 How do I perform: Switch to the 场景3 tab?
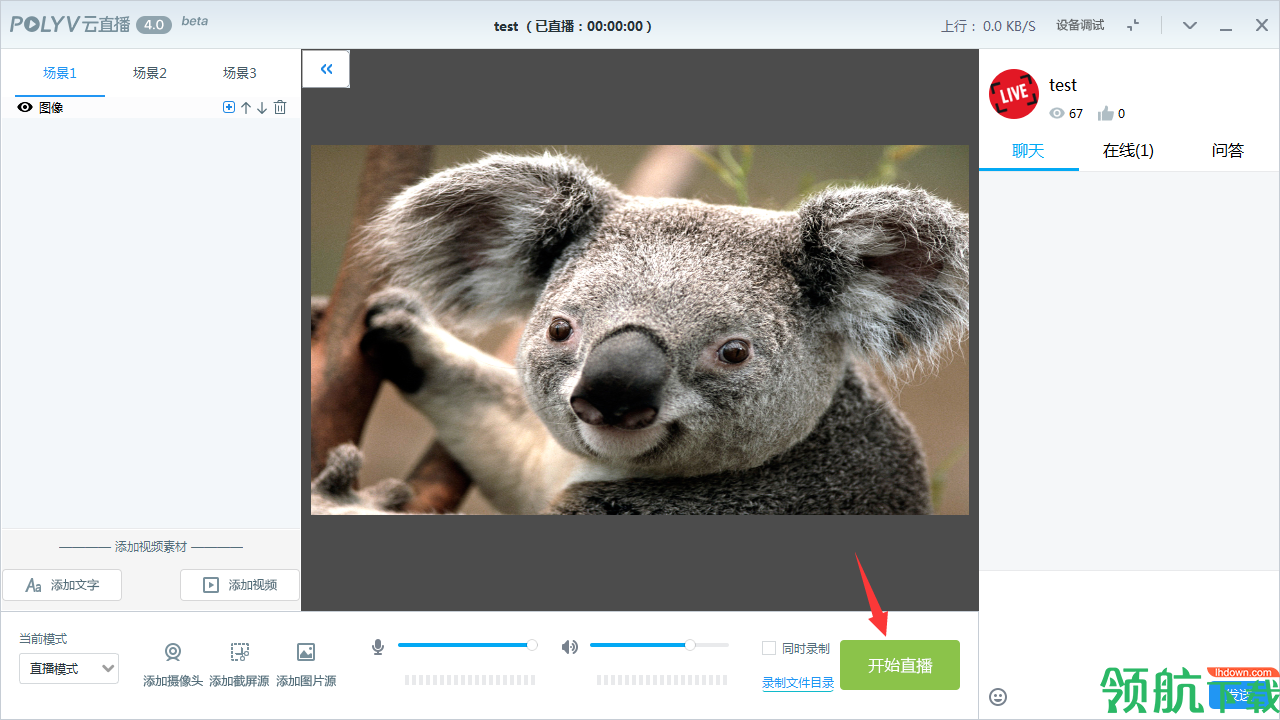coord(240,73)
